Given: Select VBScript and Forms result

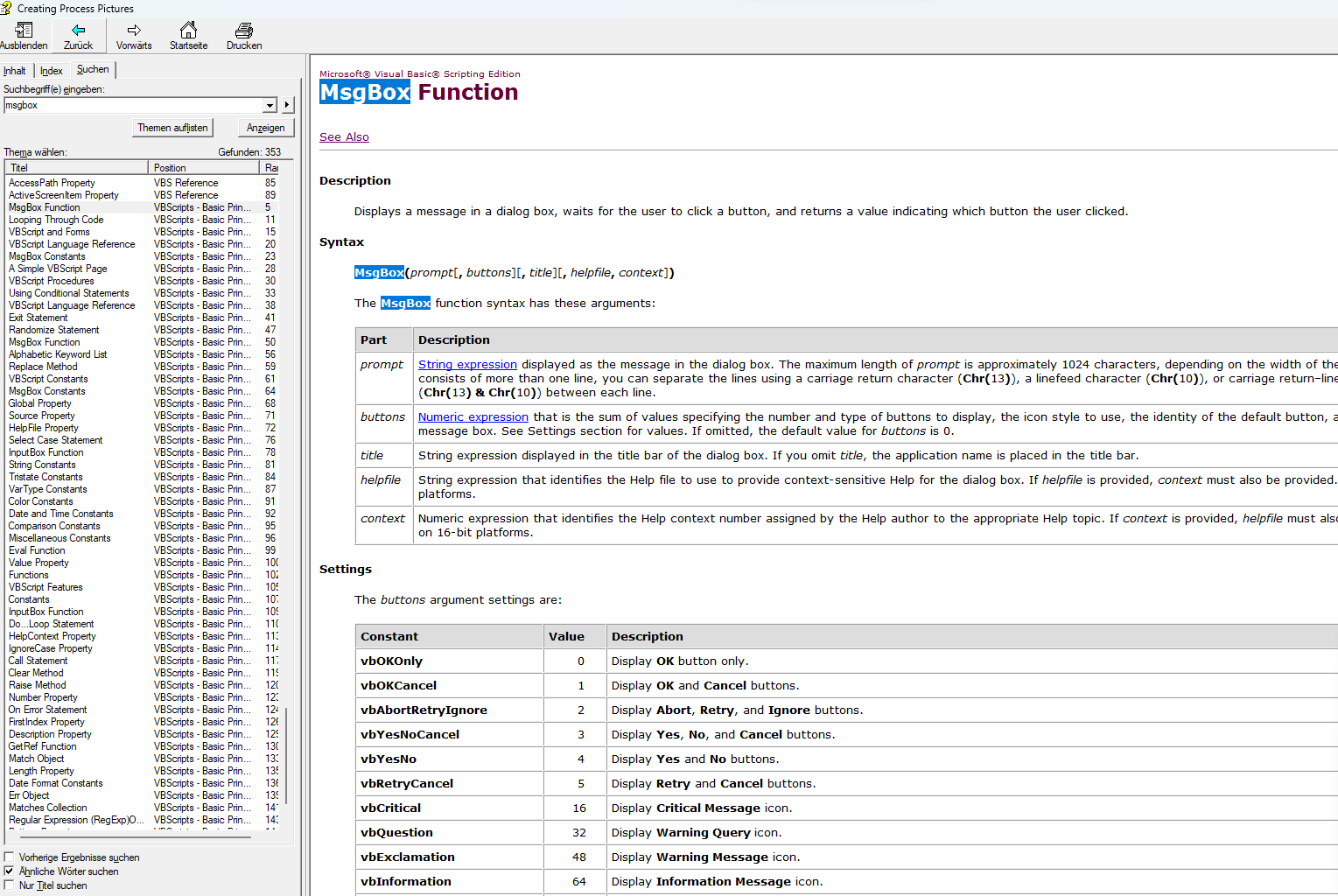Looking at the screenshot, I should (x=49, y=232).
